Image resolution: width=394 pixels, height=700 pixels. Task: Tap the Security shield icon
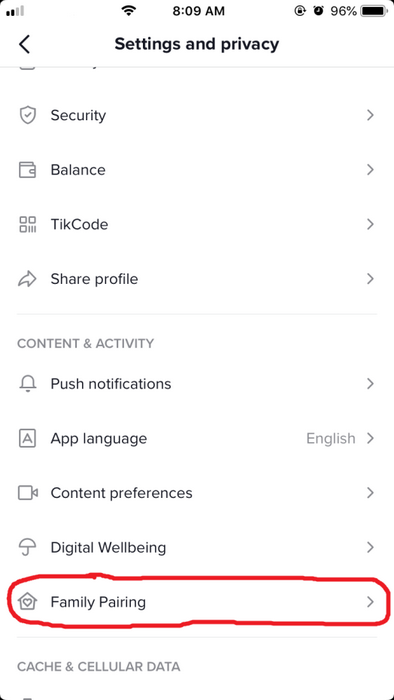pos(27,115)
